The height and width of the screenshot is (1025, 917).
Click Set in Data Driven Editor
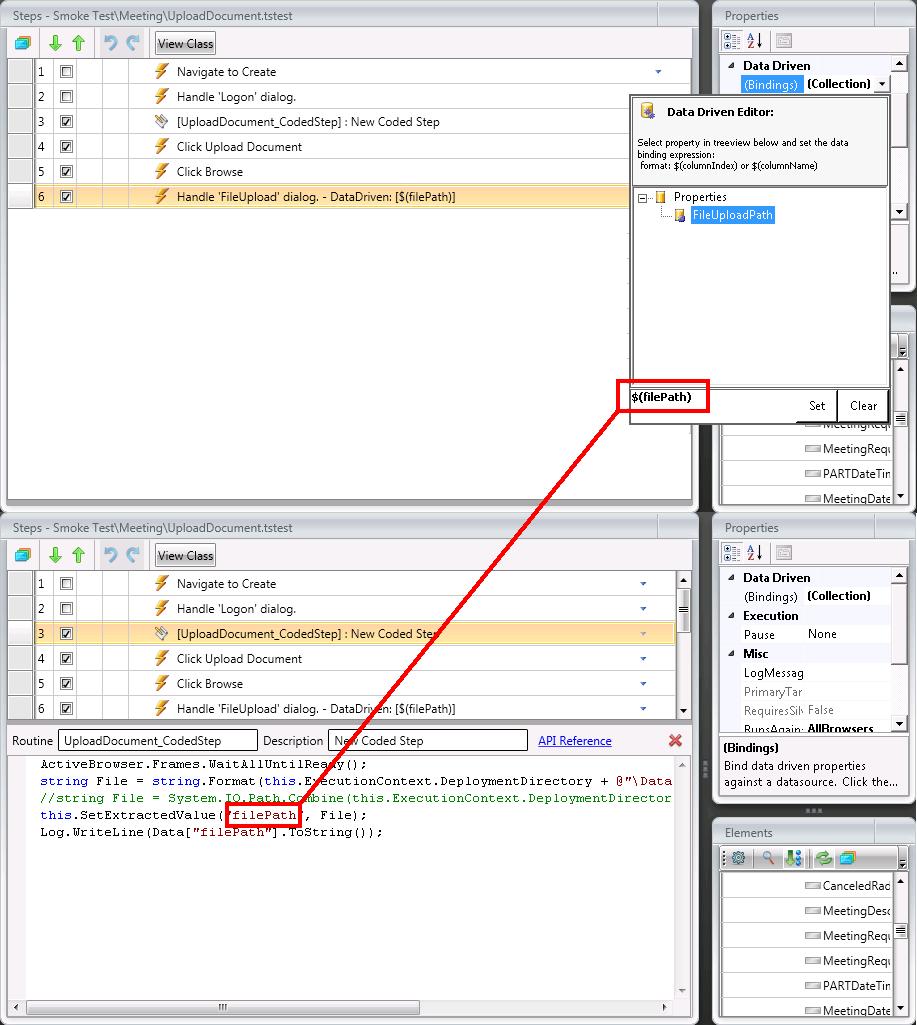coord(817,406)
